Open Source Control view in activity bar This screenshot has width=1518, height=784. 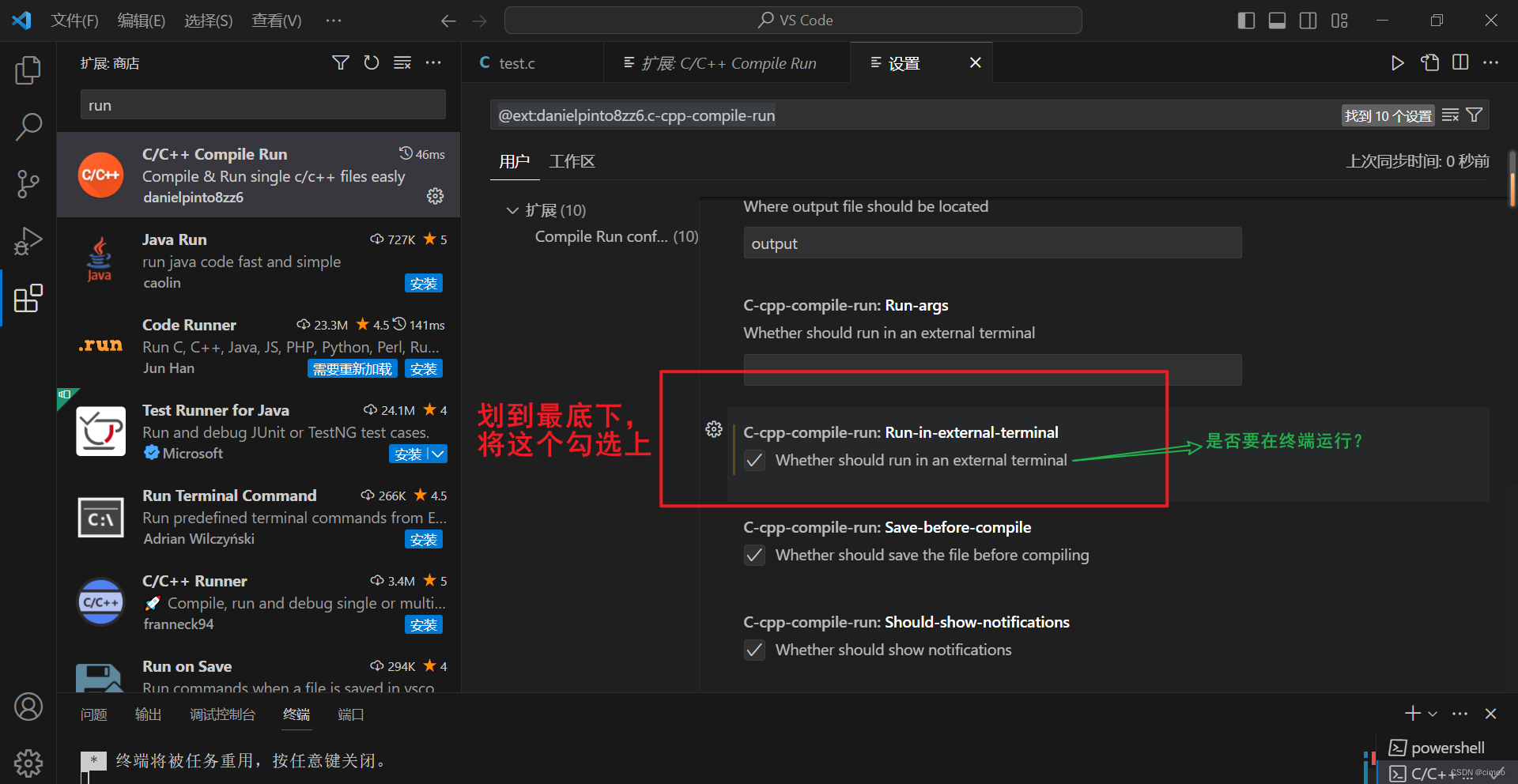point(28,183)
